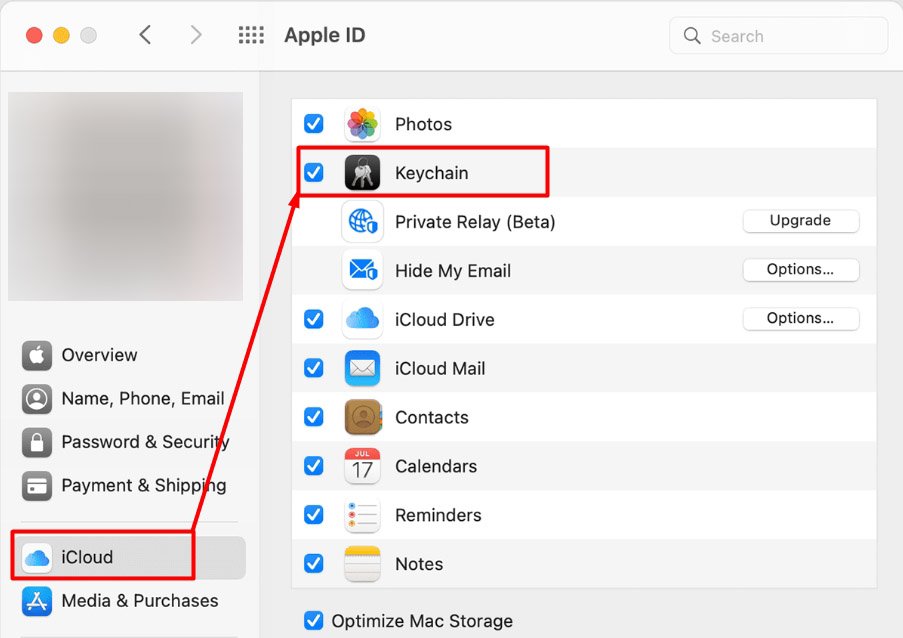The height and width of the screenshot is (638, 903).
Task: Open Media & Purchases sidebar item
Action: [139, 601]
